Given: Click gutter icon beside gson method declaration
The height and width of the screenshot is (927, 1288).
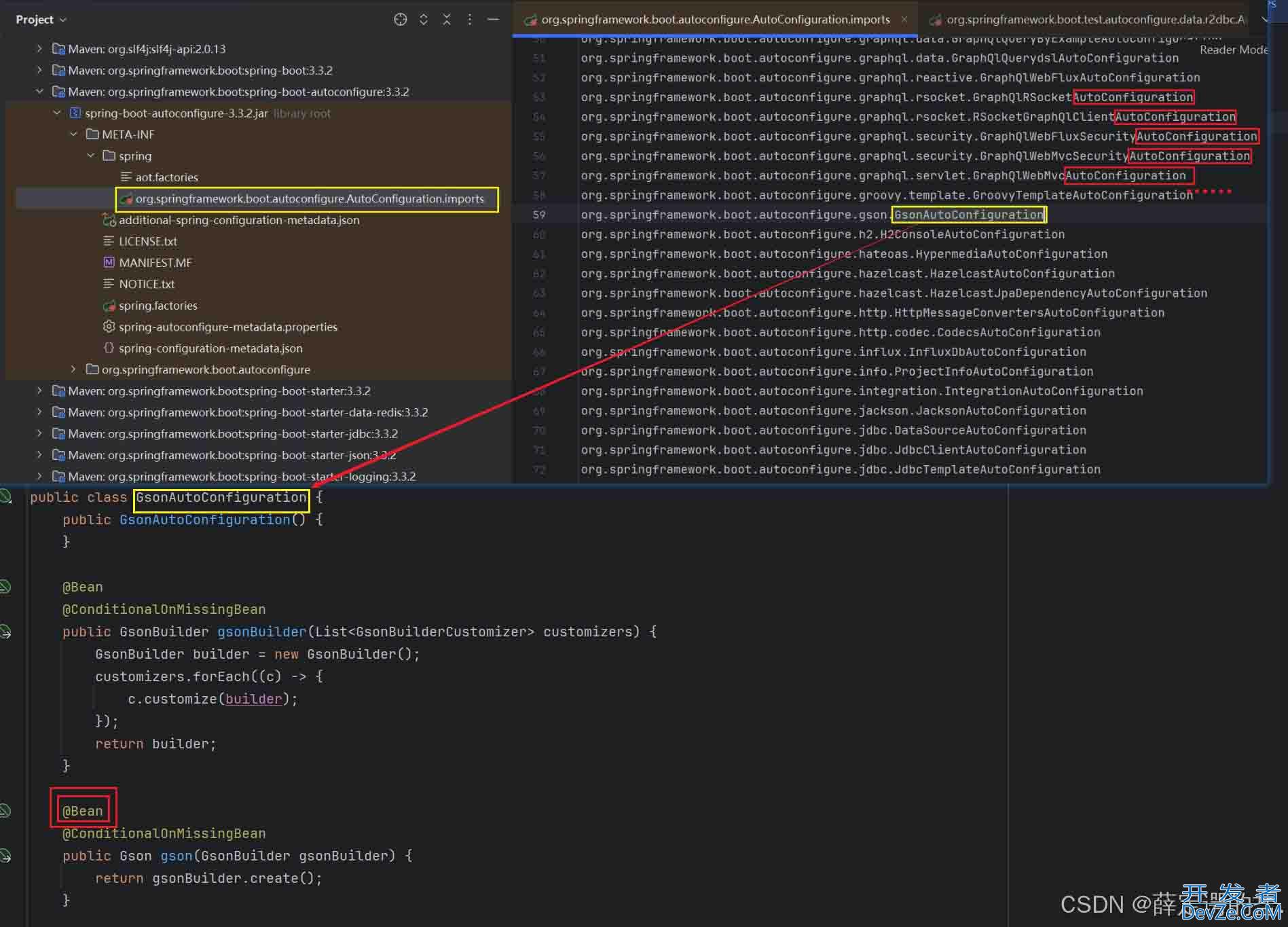Looking at the screenshot, I should (x=5, y=856).
